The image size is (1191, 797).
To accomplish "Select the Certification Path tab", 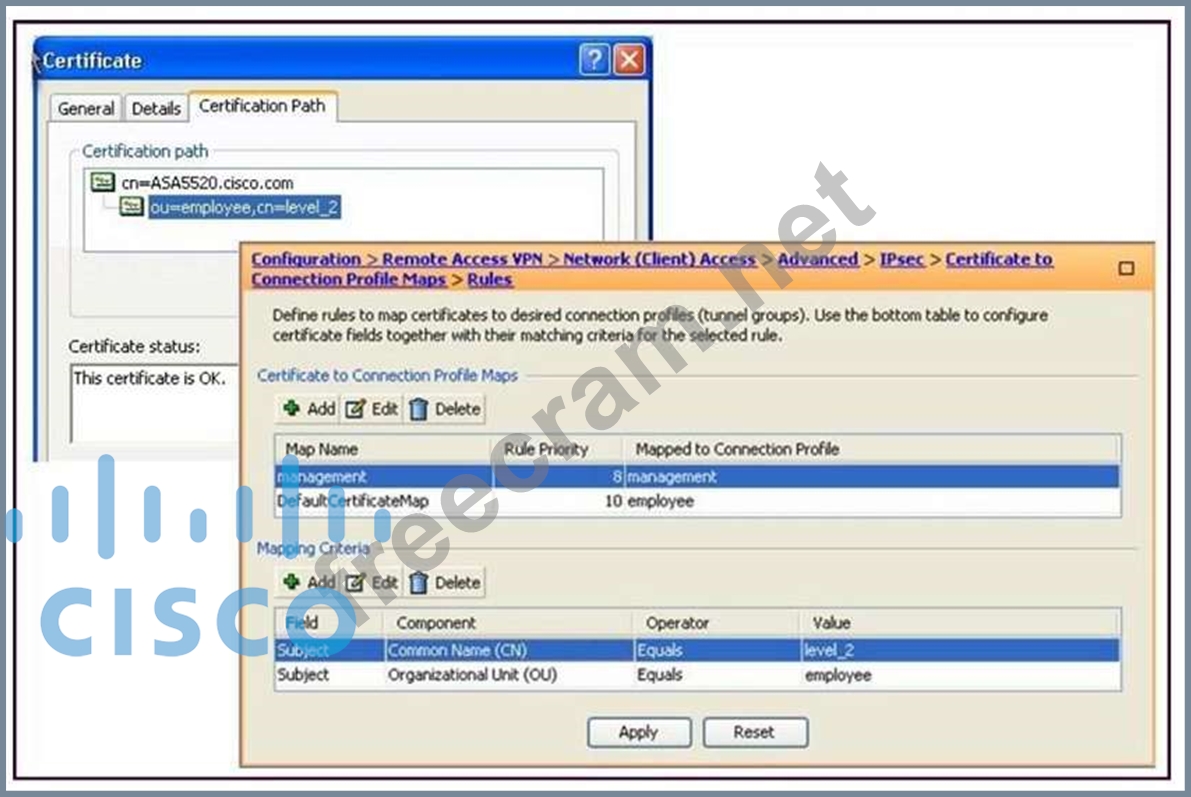I will (x=262, y=106).
